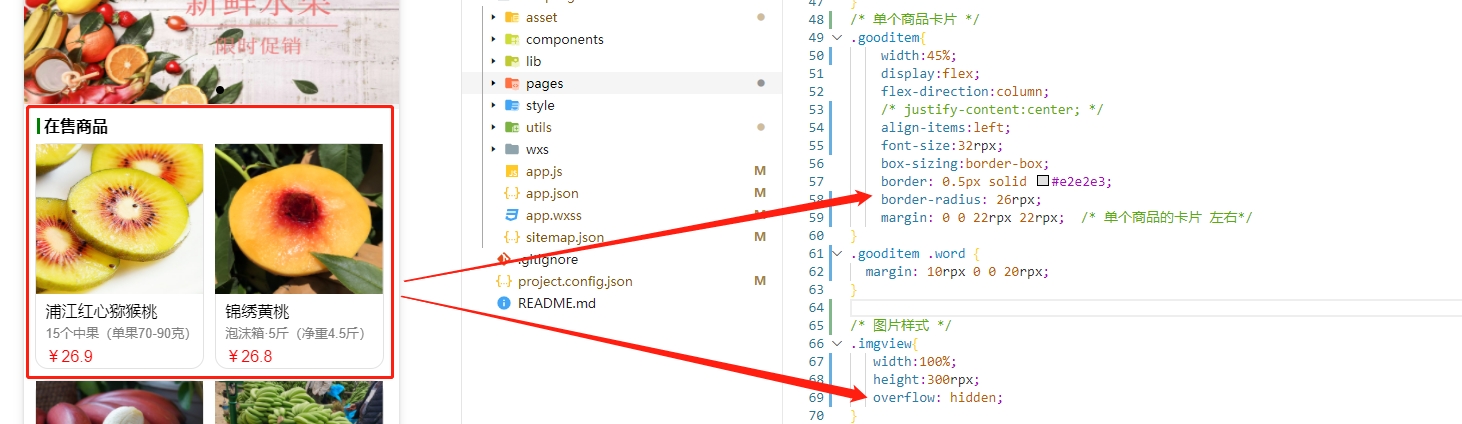Viewport: 1462px width, 424px height.
Task: Click the app.wxss stylesheet file icon
Action: tap(512, 215)
